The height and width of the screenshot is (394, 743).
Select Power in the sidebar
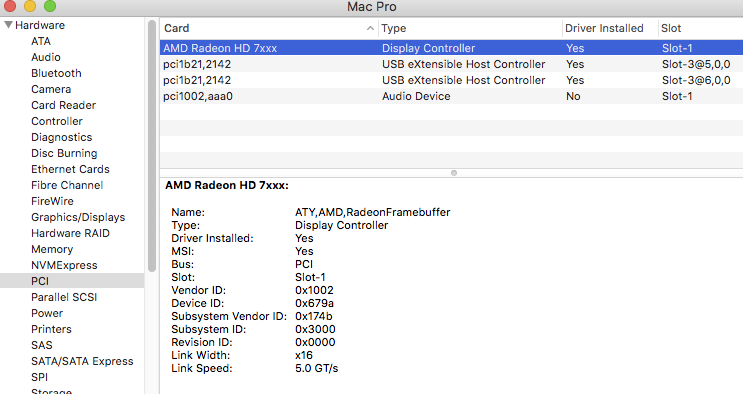click(x=47, y=313)
